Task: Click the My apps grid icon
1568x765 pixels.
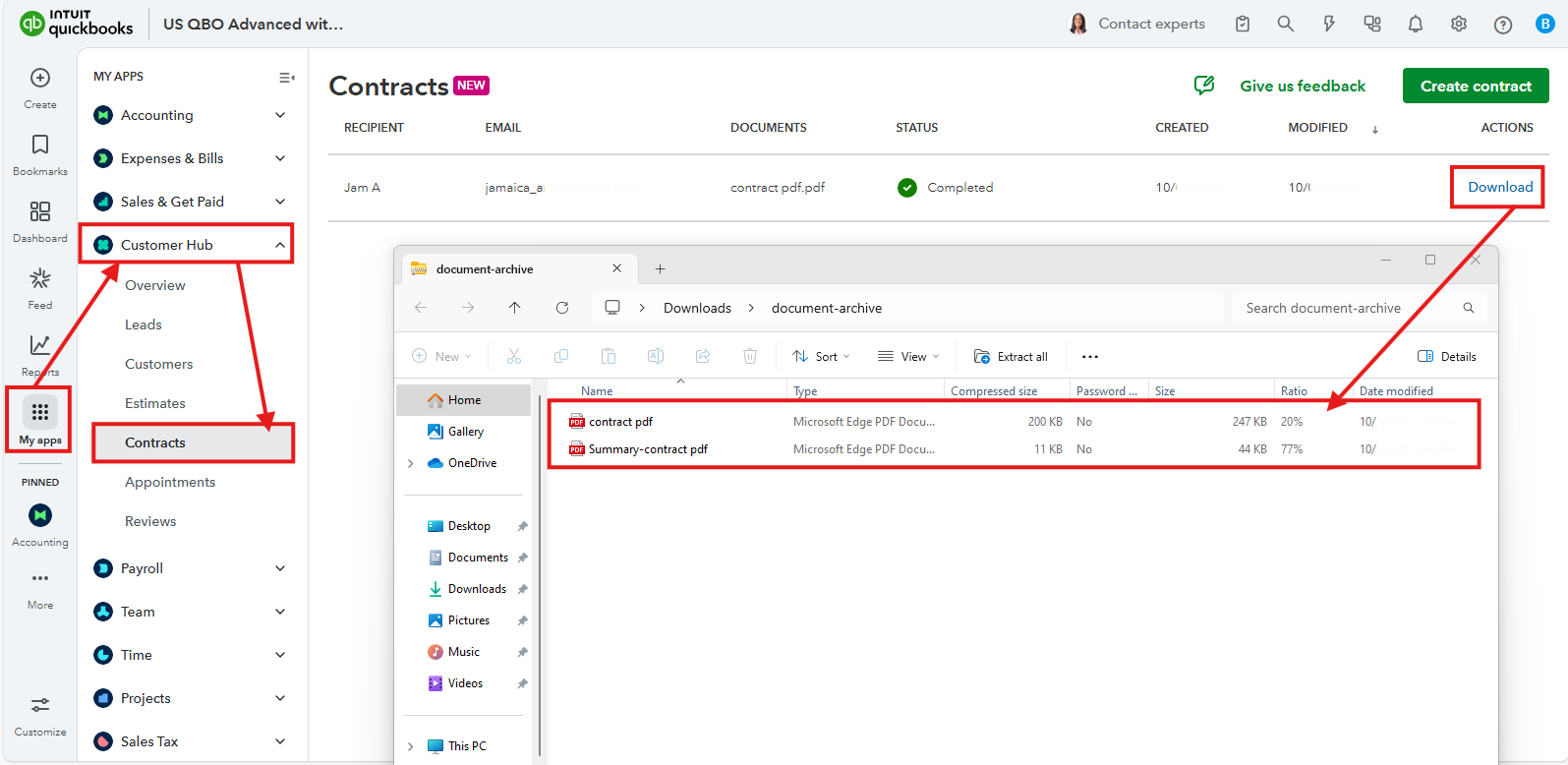Action: pyautogui.click(x=40, y=412)
